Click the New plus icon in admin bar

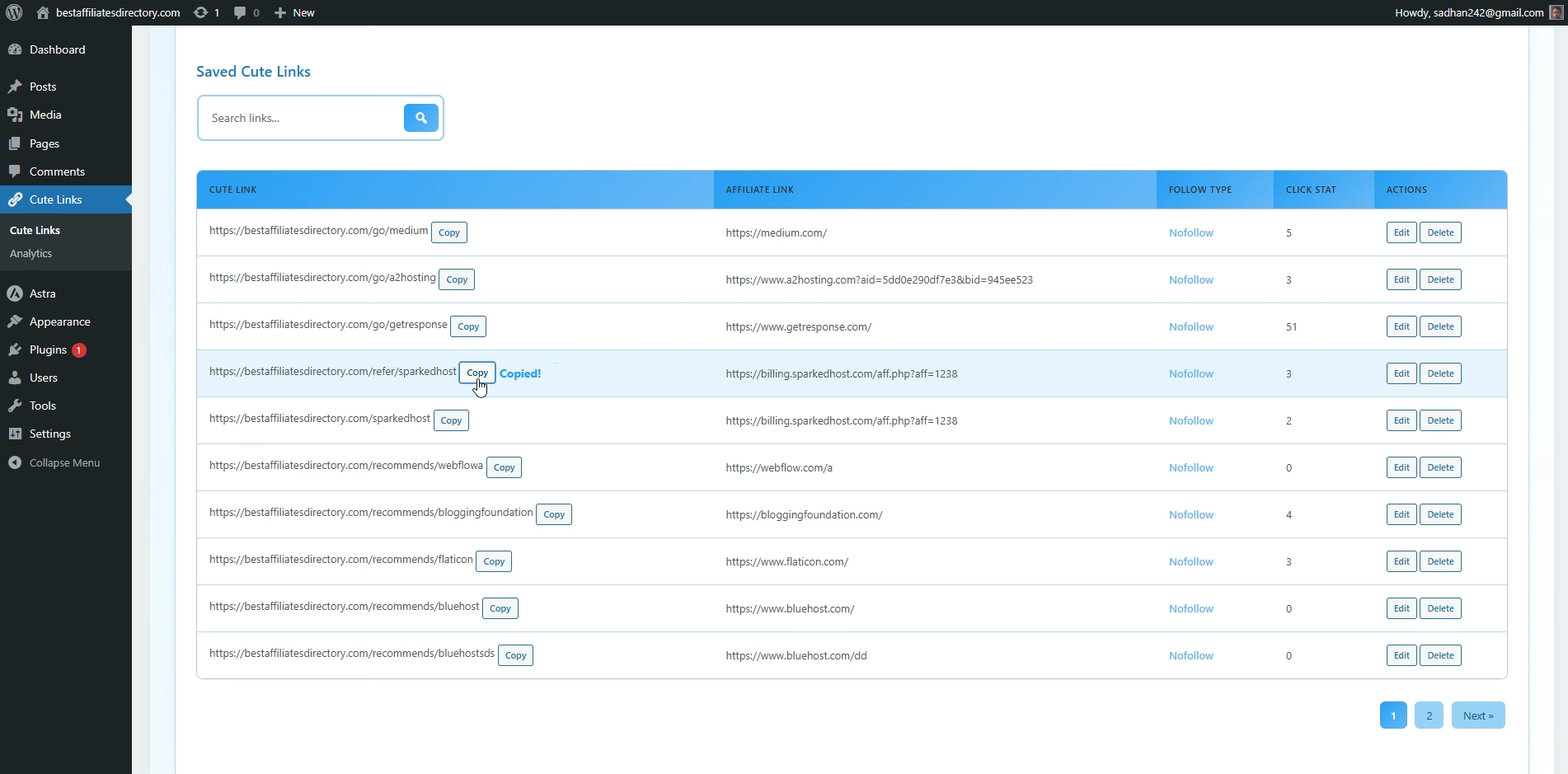[x=279, y=12]
